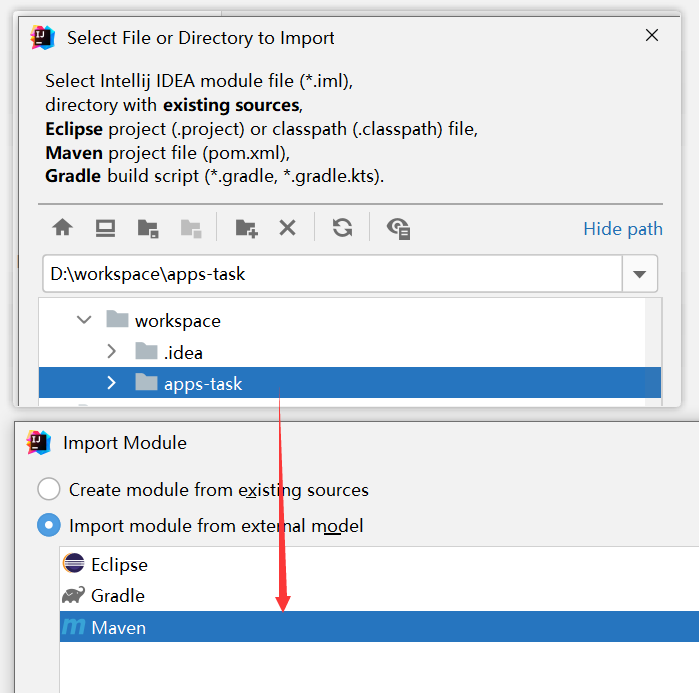The width and height of the screenshot is (699, 693).
Task: Click the IntelliJ icon in Select File dialog
Action: point(42,37)
